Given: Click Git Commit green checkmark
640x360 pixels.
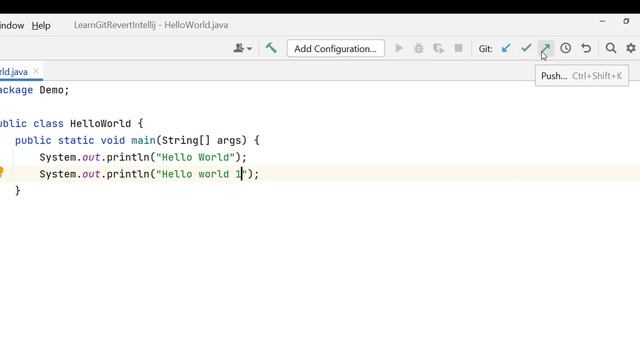Looking at the screenshot, I should point(526,48).
